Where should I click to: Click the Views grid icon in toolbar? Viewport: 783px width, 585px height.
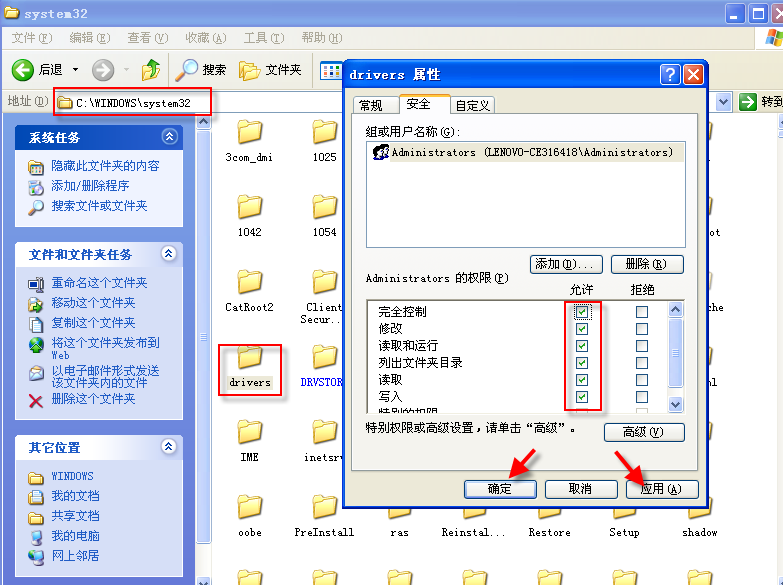tap(330, 71)
